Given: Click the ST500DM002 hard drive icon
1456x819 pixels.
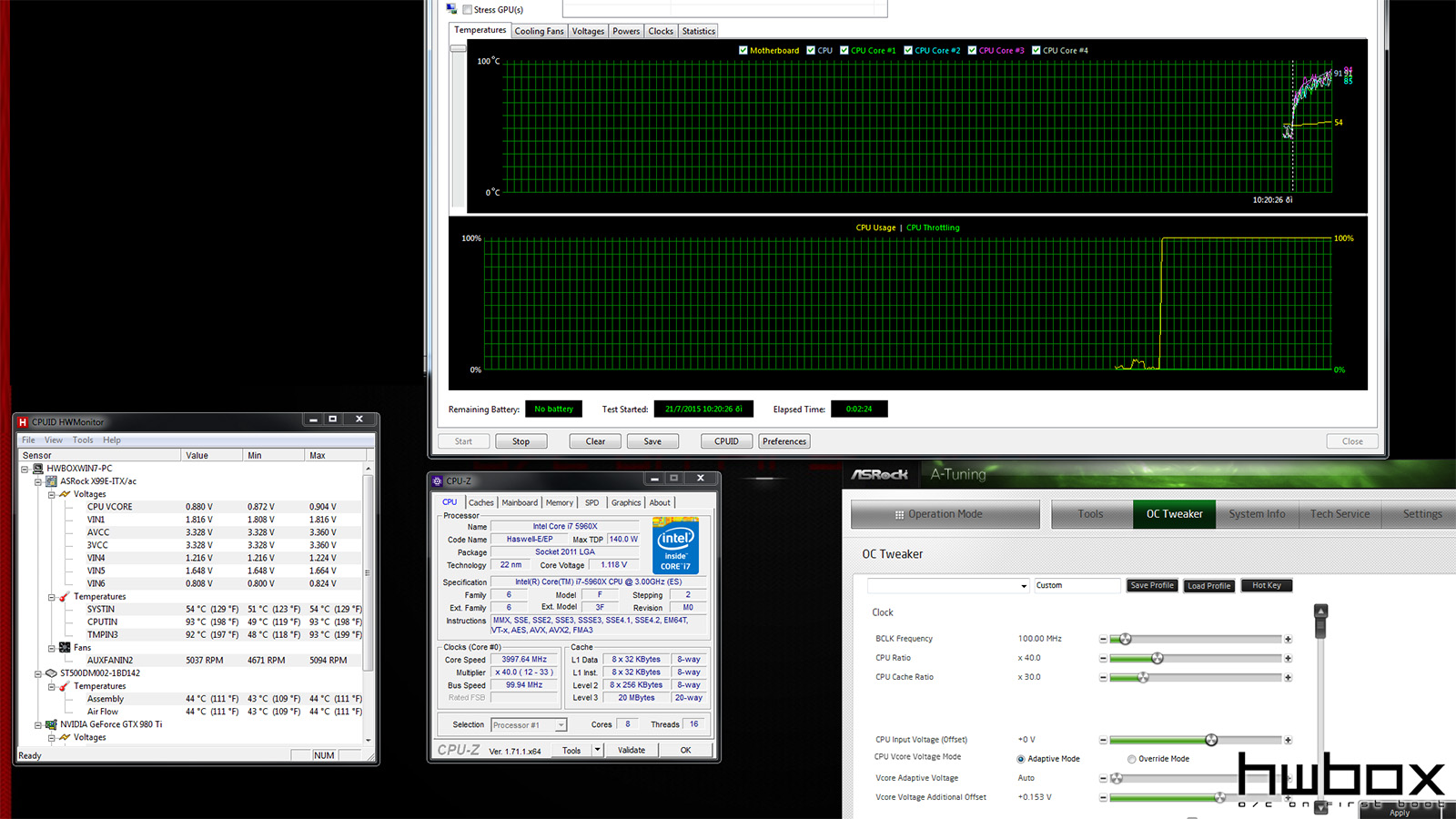Looking at the screenshot, I should click(52, 673).
